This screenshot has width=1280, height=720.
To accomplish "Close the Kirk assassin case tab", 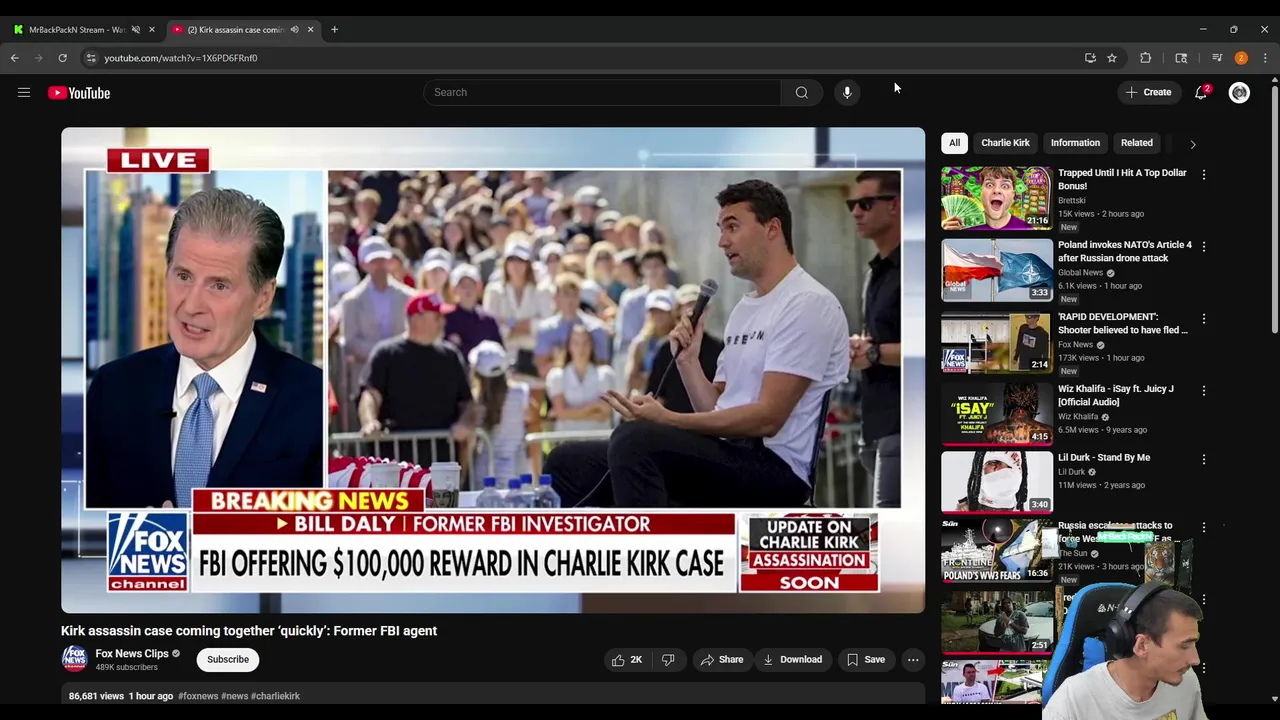I will tap(310, 29).
